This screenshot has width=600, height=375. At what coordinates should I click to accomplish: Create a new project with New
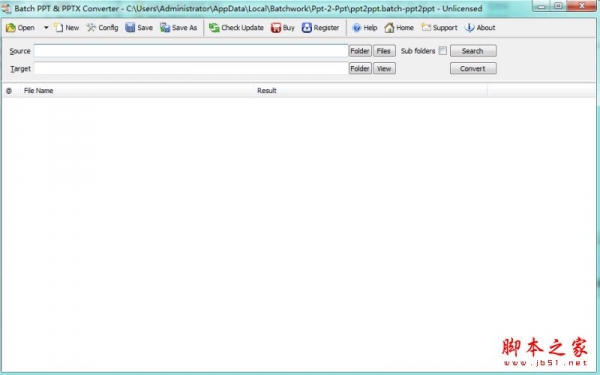pyautogui.click(x=67, y=28)
